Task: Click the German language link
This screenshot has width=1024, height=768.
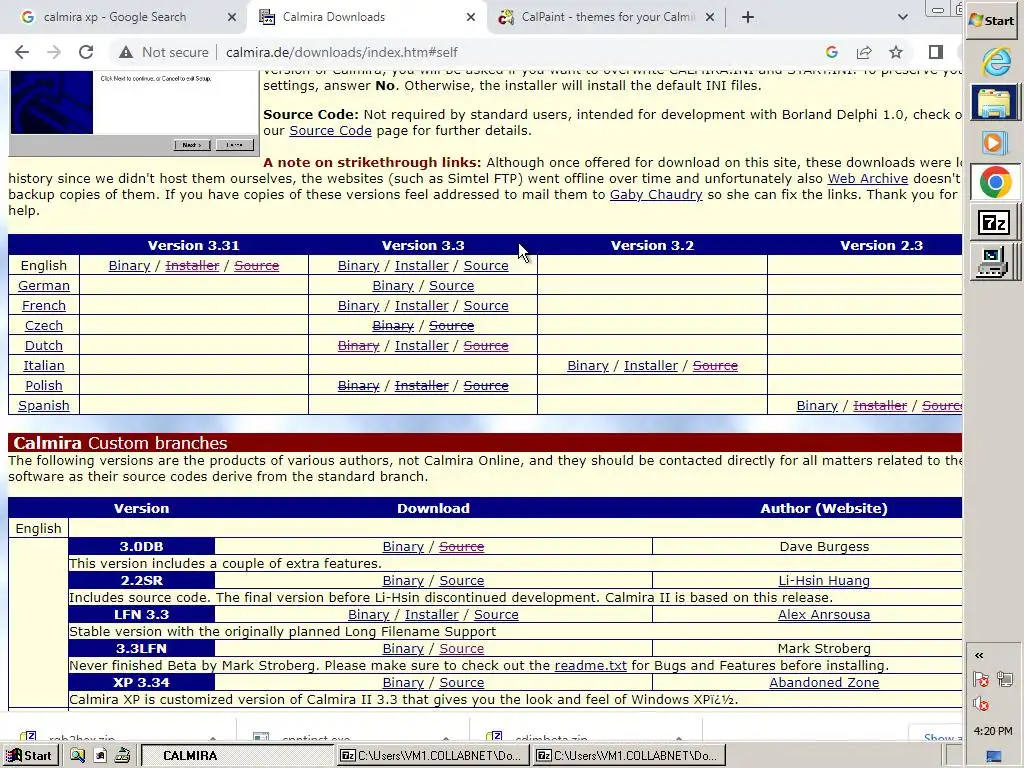Action: point(44,285)
